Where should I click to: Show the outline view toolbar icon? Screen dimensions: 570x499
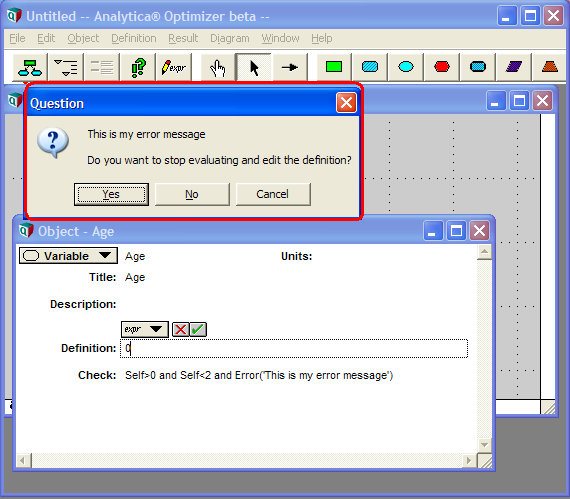pos(66,67)
